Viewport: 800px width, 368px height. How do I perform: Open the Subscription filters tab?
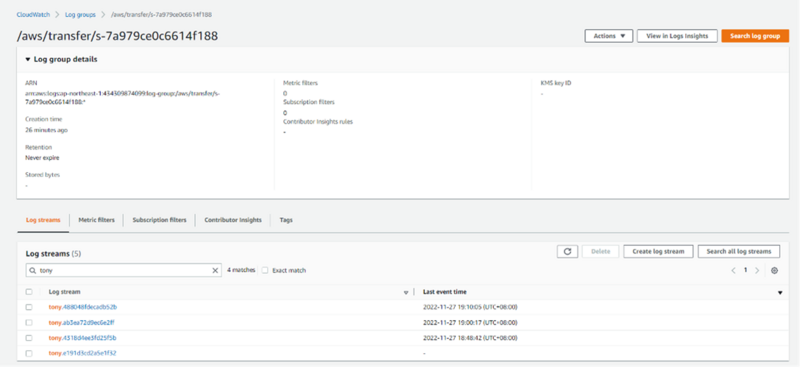pos(159,220)
